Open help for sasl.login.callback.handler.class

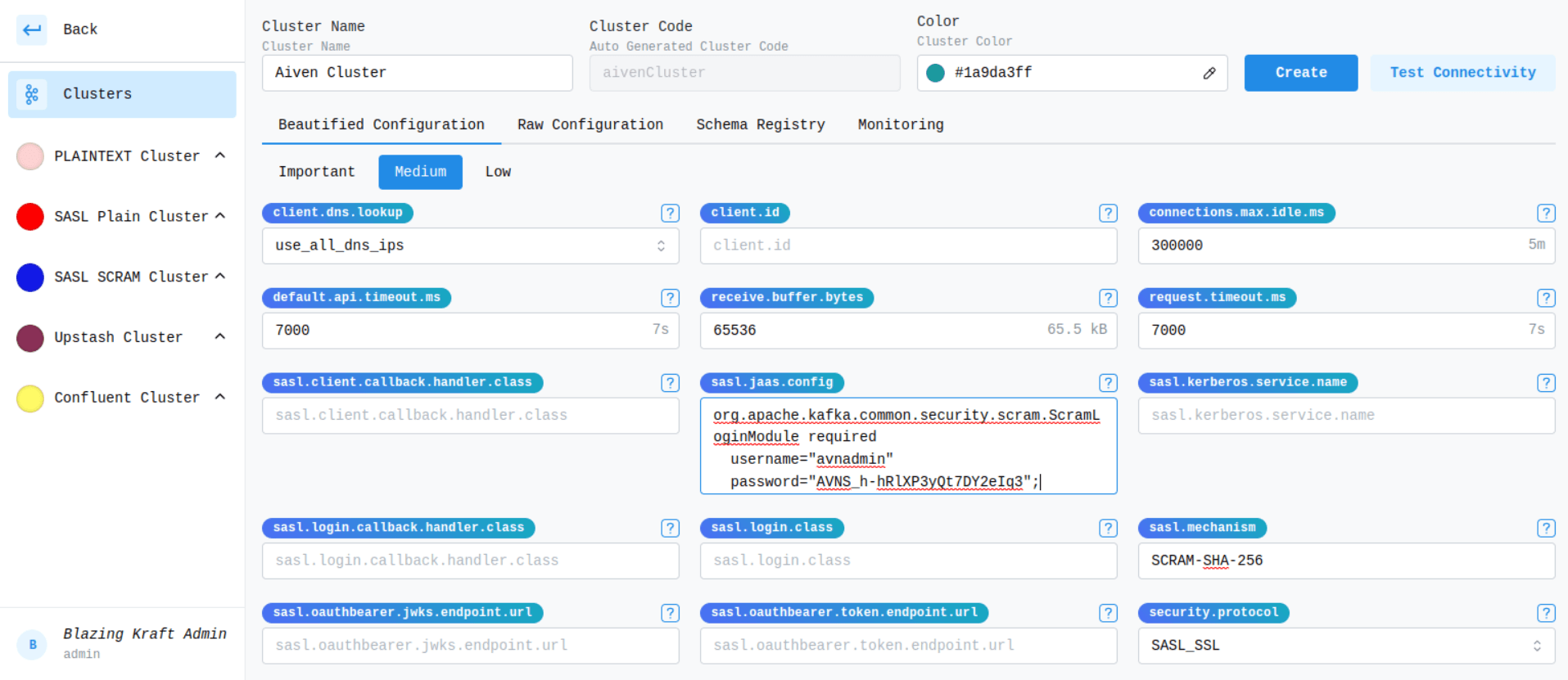(670, 528)
